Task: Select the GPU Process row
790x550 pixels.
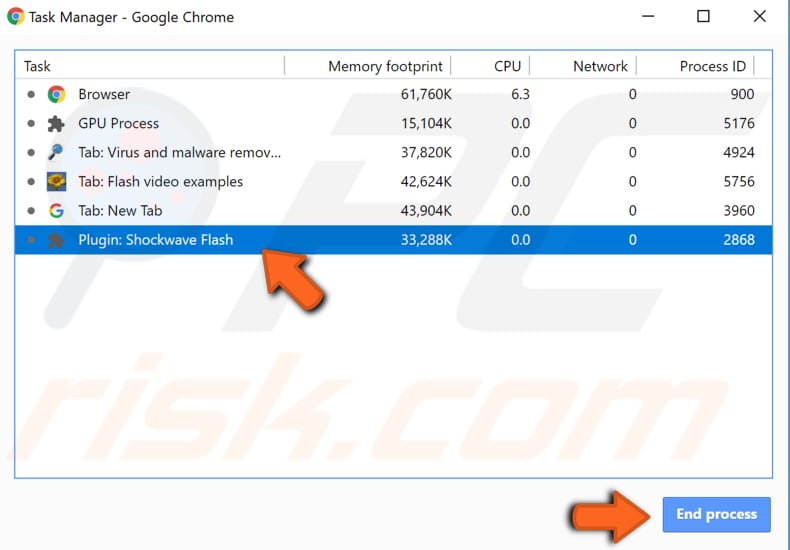Action: (393, 123)
